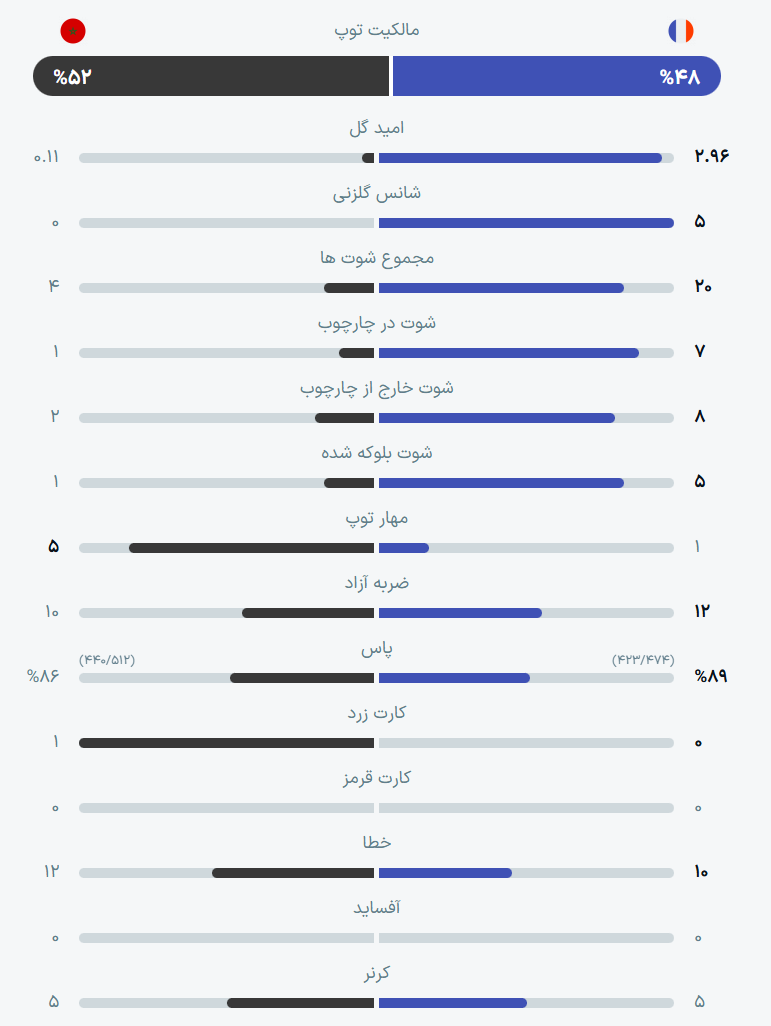771x1026 pixels.
Task: Click the dark مهار توپ bar for Morocco
Action: [251, 548]
